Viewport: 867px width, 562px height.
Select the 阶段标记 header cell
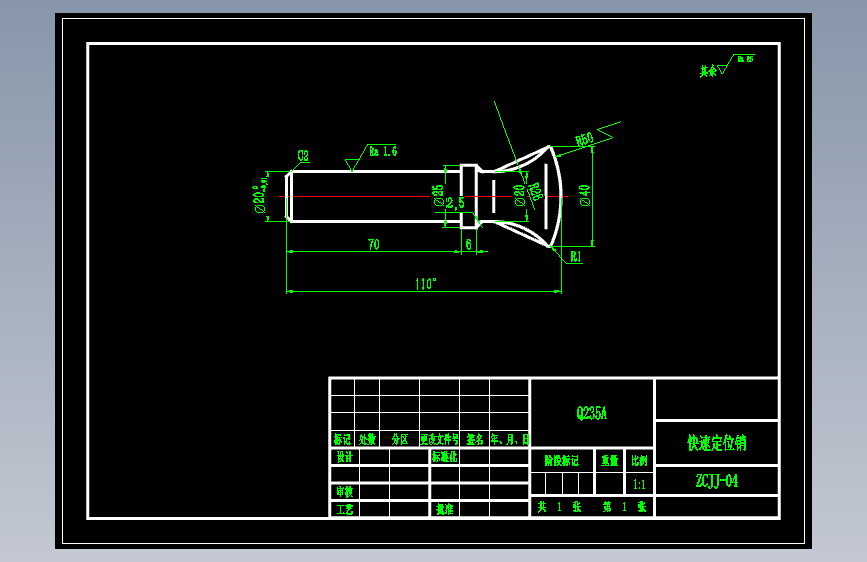tap(562, 461)
